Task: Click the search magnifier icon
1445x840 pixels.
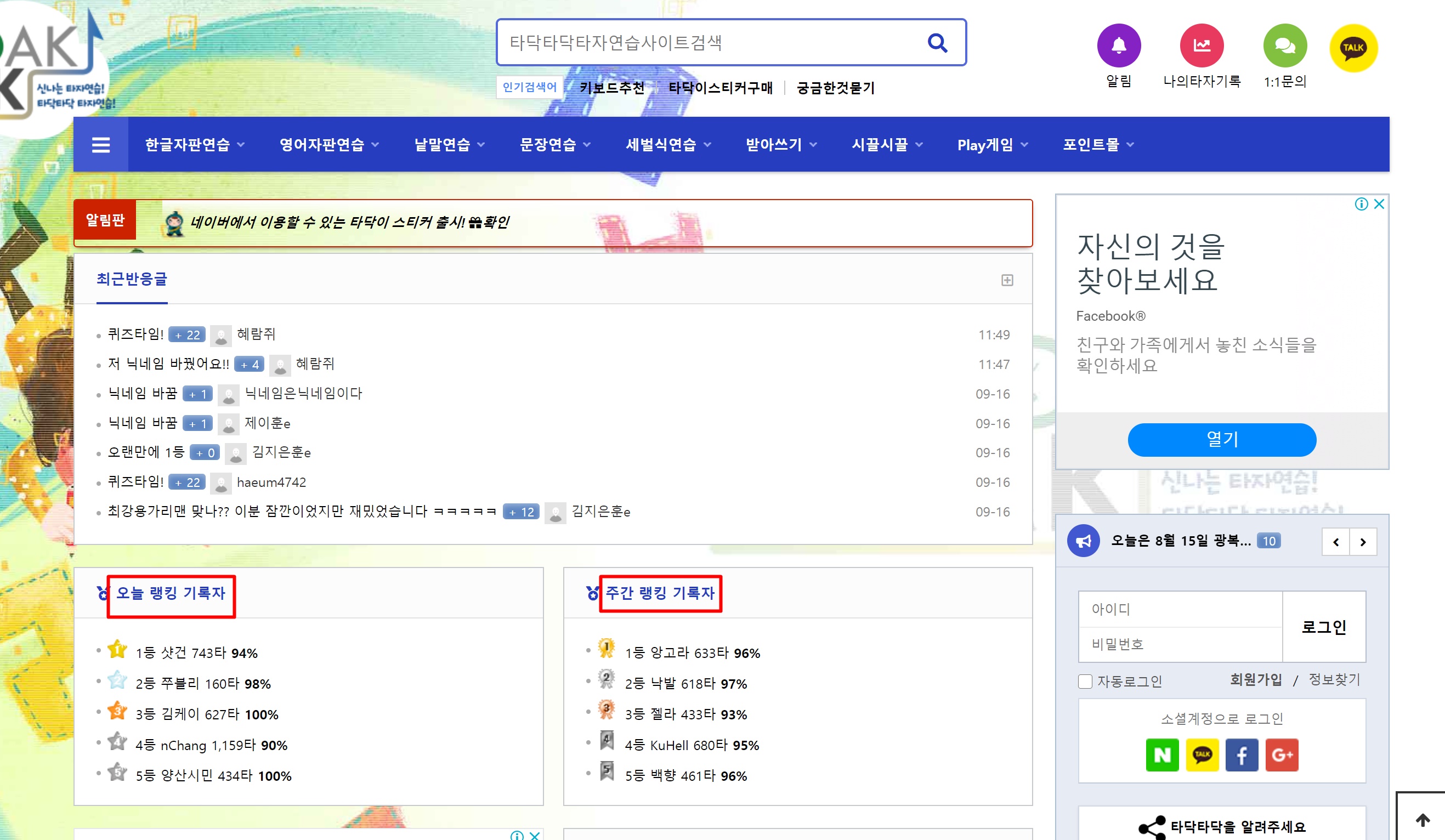Action: pyautogui.click(x=937, y=42)
